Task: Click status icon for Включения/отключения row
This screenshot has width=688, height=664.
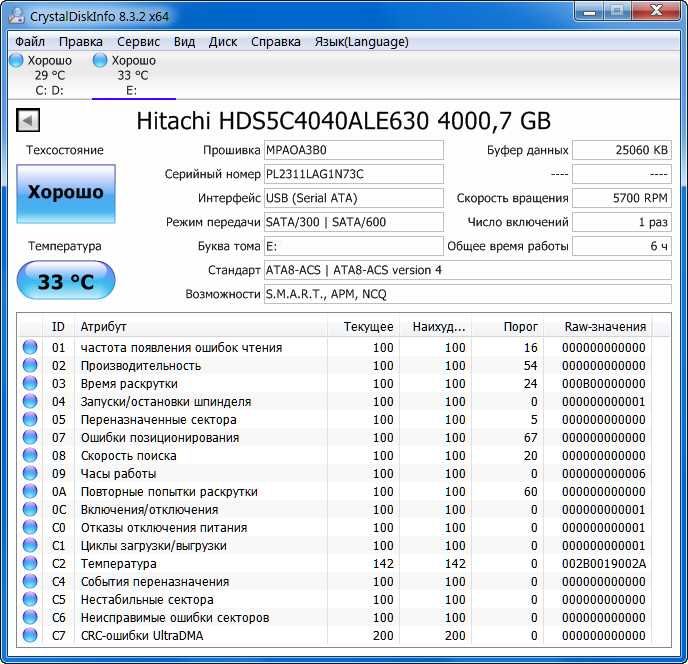Action: coord(30,509)
